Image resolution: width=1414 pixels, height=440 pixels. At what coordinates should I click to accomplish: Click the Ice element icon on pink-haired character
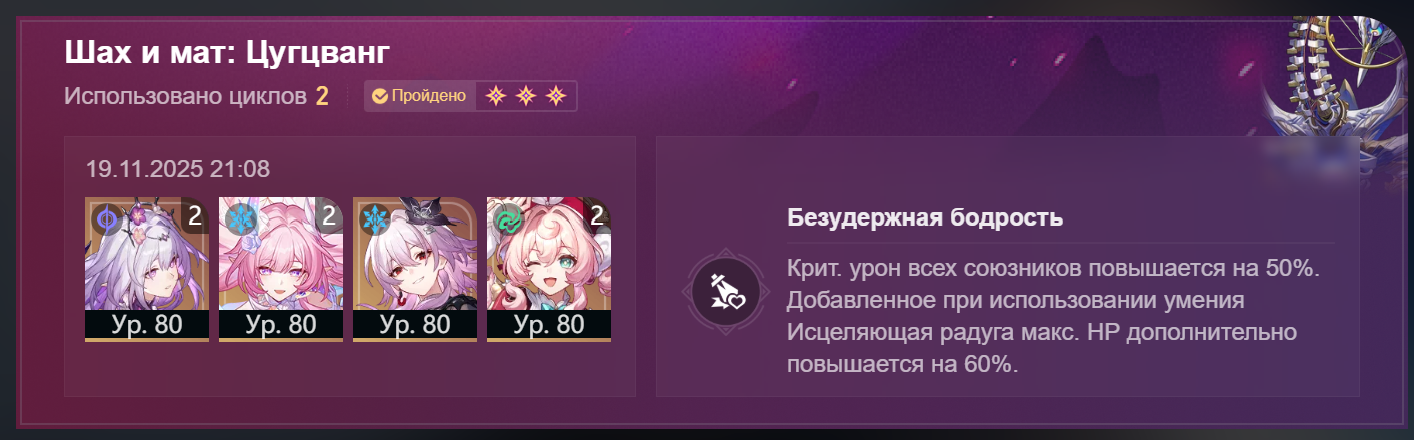pyautogui.click(x=240, y=218)
